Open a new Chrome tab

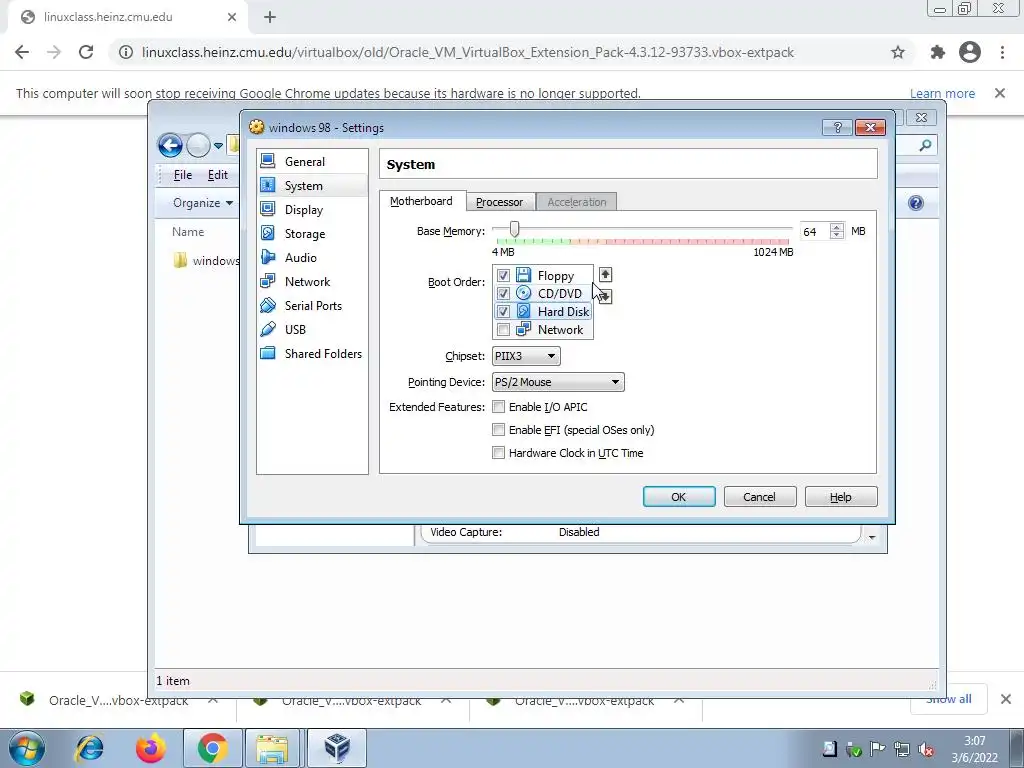(270, 18)
